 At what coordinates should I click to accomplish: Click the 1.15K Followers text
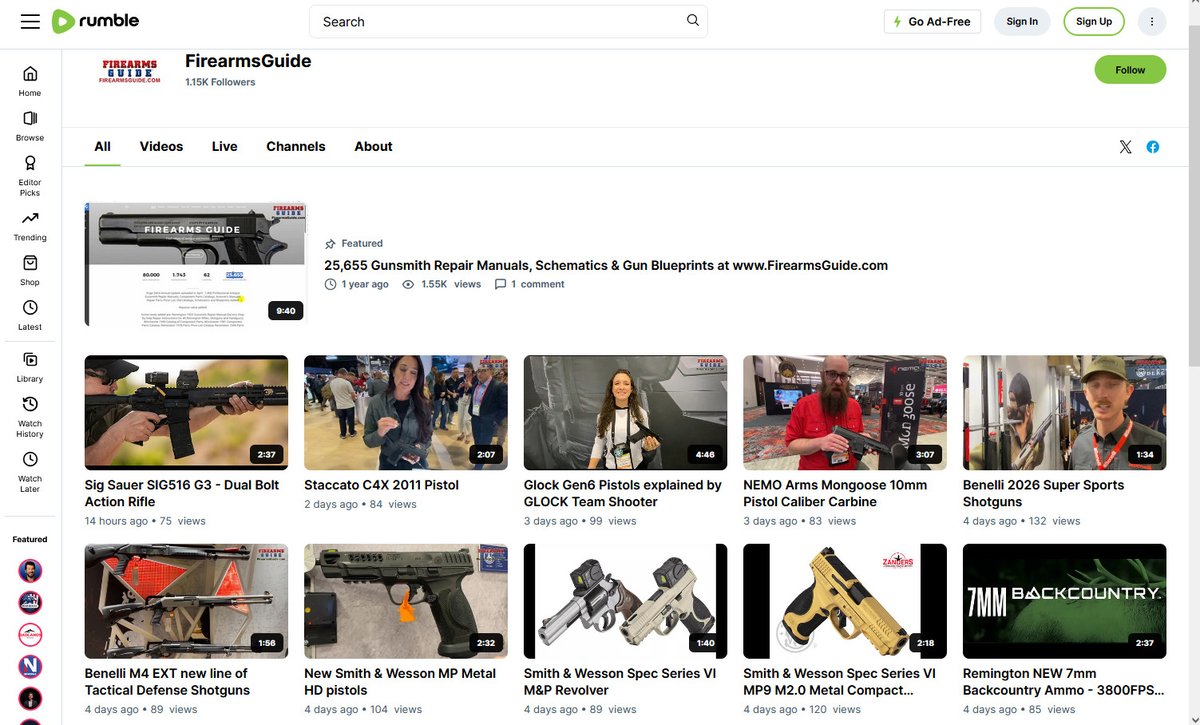[x=220, y=82]
